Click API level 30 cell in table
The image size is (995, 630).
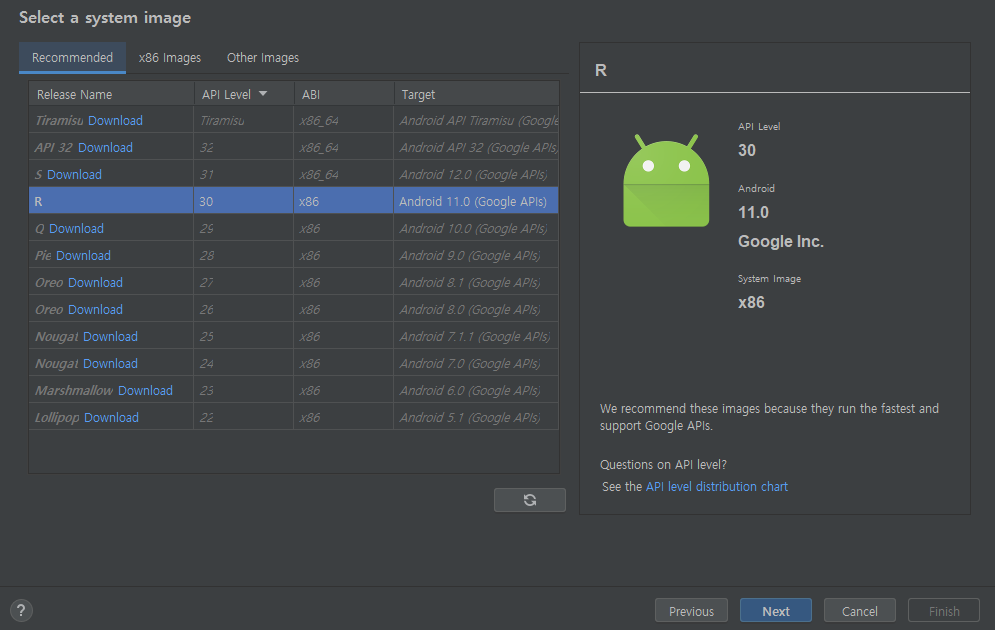pos(244,201)
